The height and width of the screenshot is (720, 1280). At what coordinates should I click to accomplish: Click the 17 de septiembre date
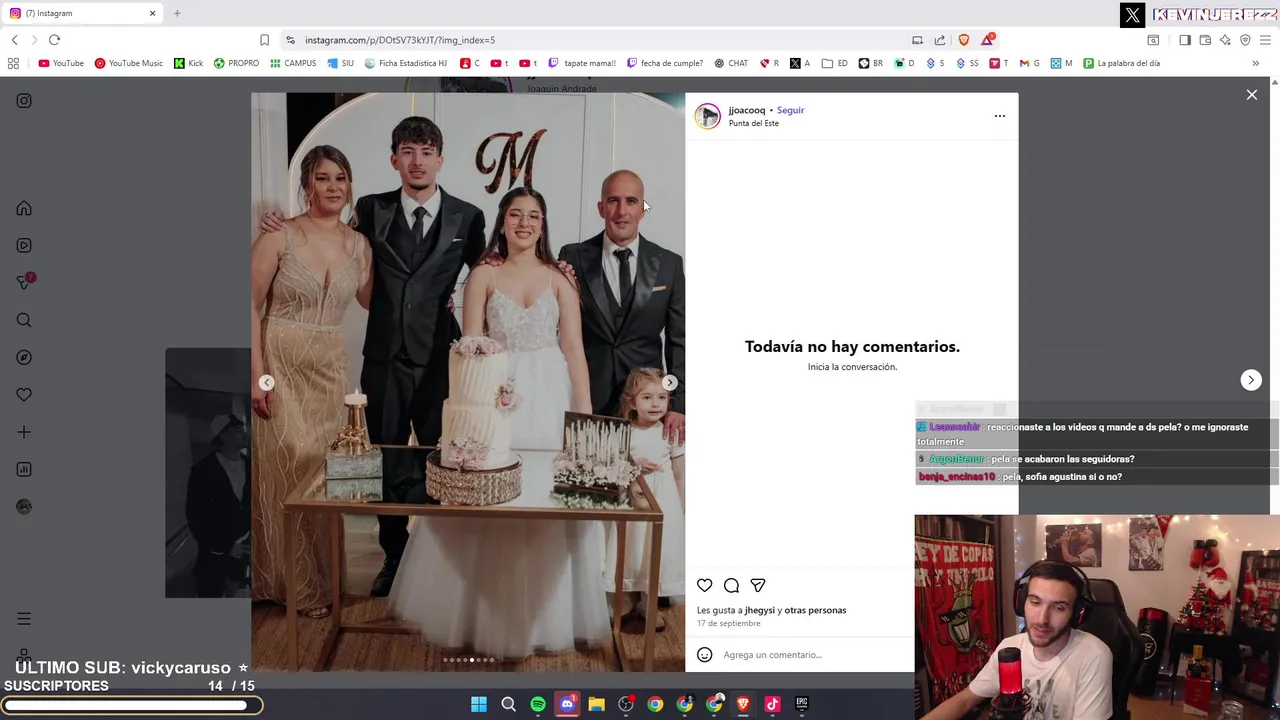point(728,623)
